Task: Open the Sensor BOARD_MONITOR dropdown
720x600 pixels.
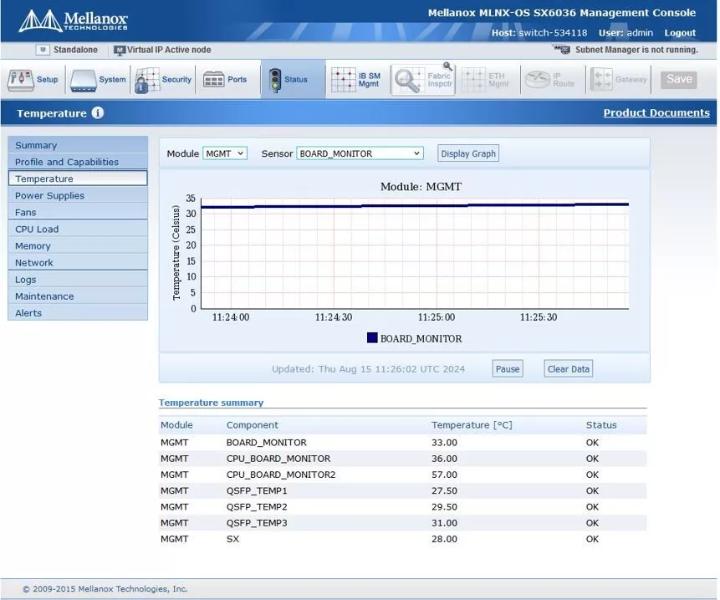Action: coord(360,153)
